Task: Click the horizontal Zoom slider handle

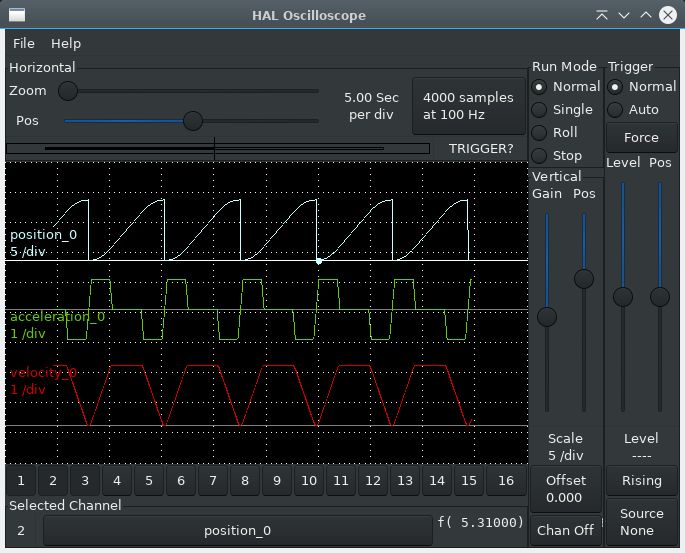Action: coord(68,91)
